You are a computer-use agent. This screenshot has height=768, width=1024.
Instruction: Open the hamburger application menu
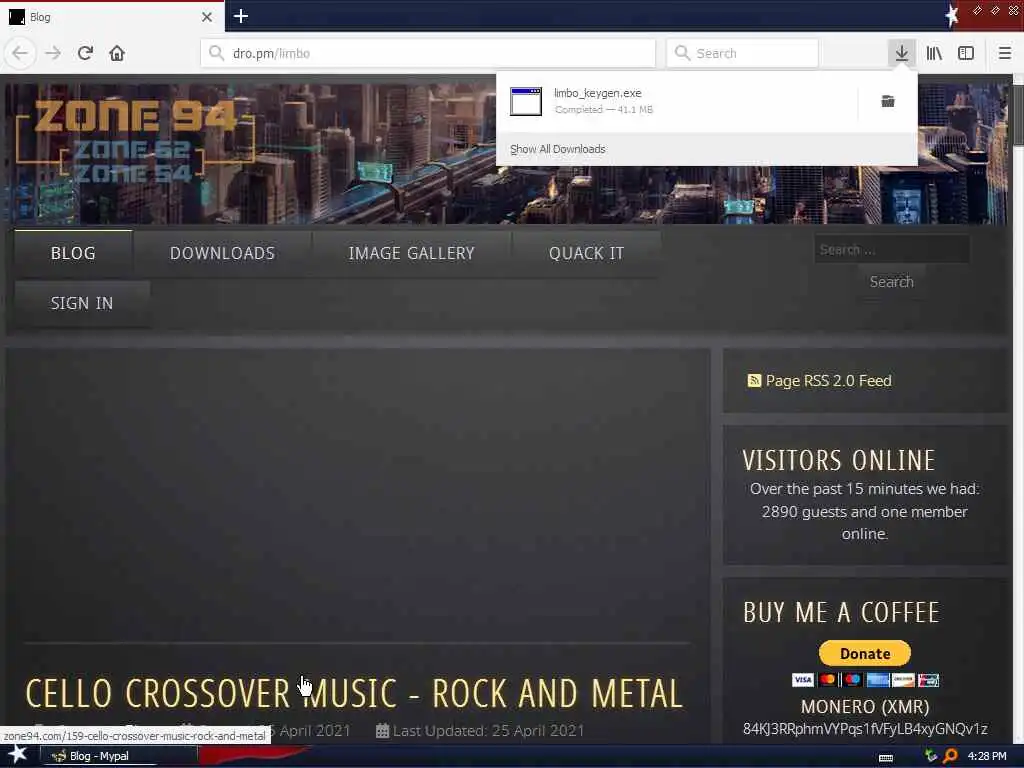coord(1004,53)
